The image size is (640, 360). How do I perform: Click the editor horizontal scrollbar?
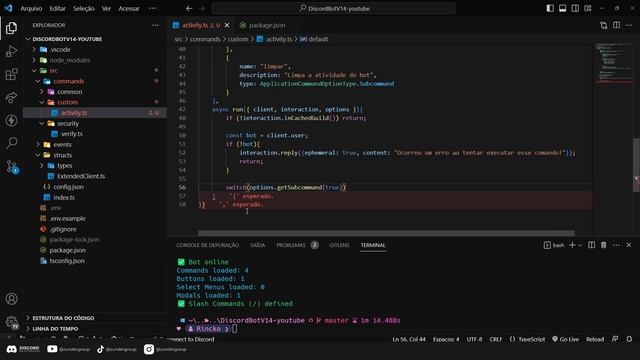point(386,233)
